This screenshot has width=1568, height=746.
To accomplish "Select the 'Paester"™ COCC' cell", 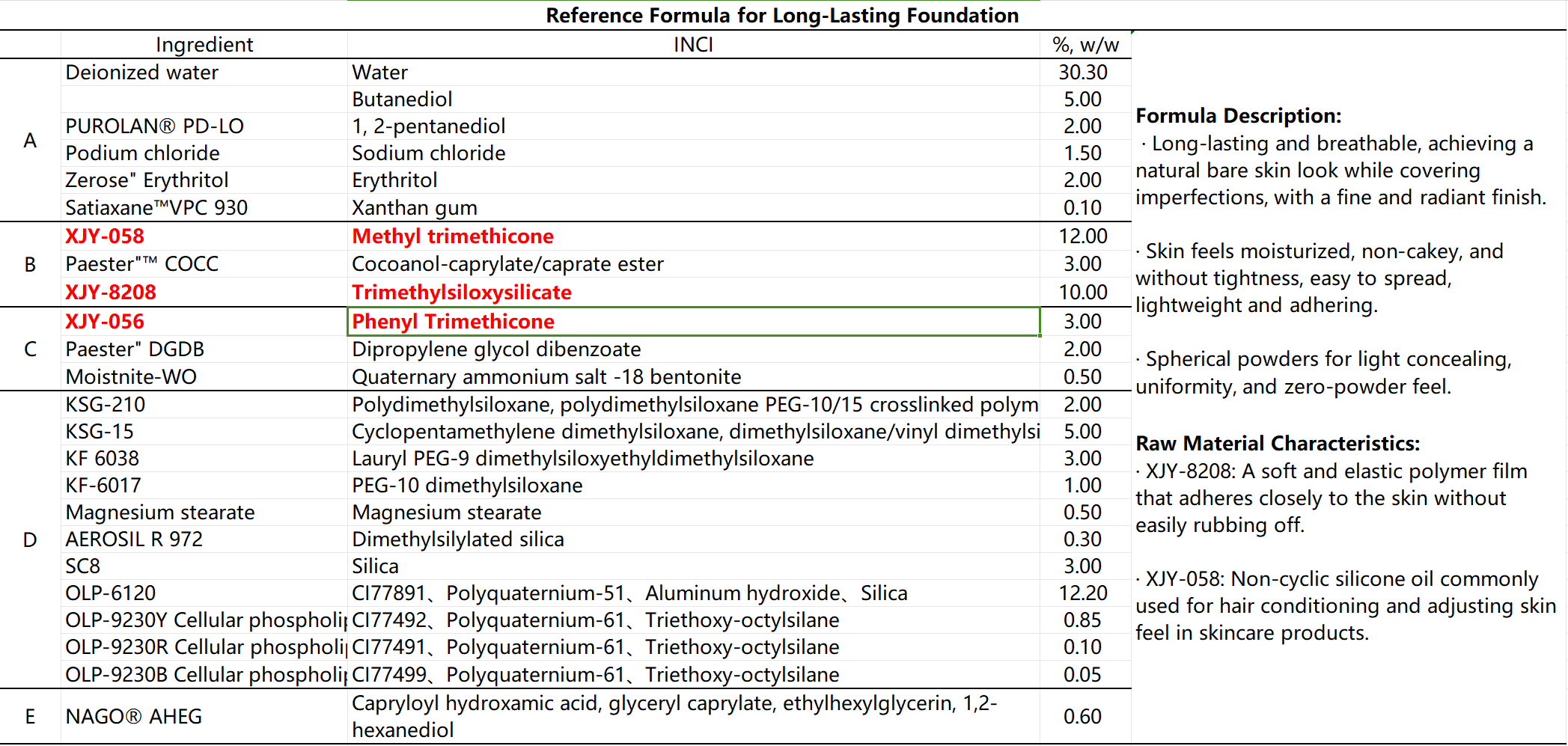I will [204, 264].
